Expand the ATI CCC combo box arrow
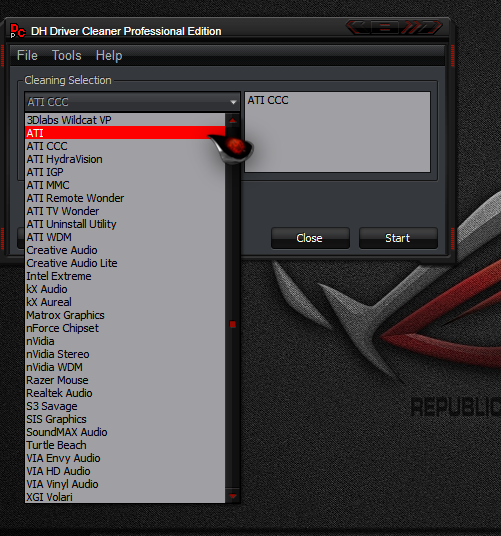The width and height of the screenshot is (501, 536). pyautogui.click(x=233, y=102)
